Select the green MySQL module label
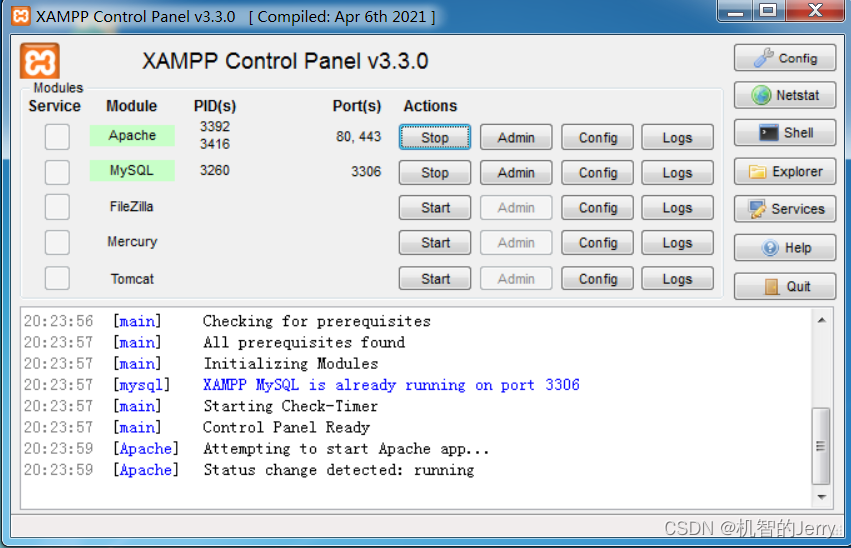 tap(132, 170)
